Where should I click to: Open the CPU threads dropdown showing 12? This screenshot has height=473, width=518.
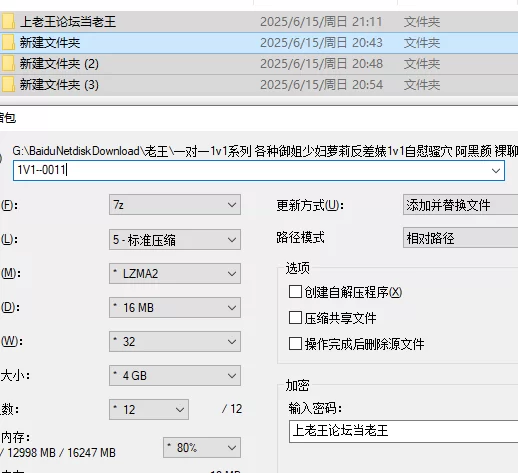149,409
